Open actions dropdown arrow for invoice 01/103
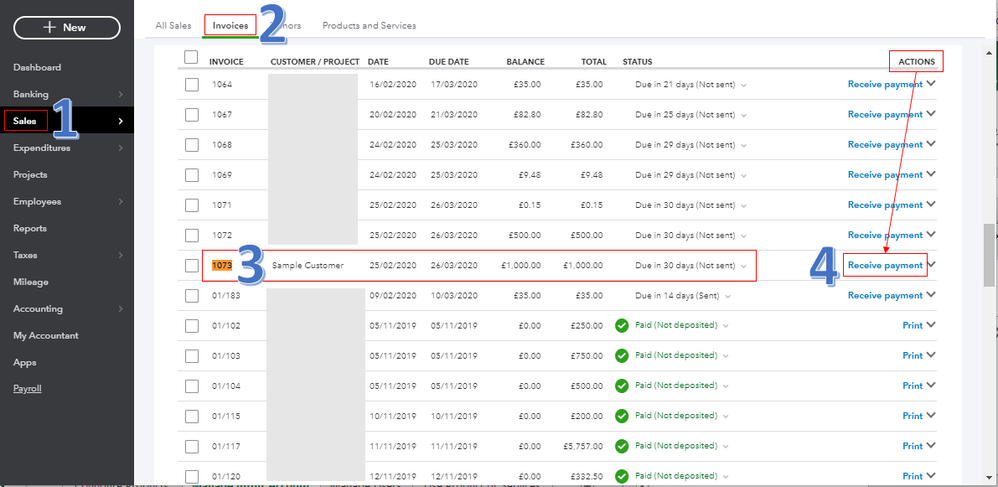 tap(931, 355)
